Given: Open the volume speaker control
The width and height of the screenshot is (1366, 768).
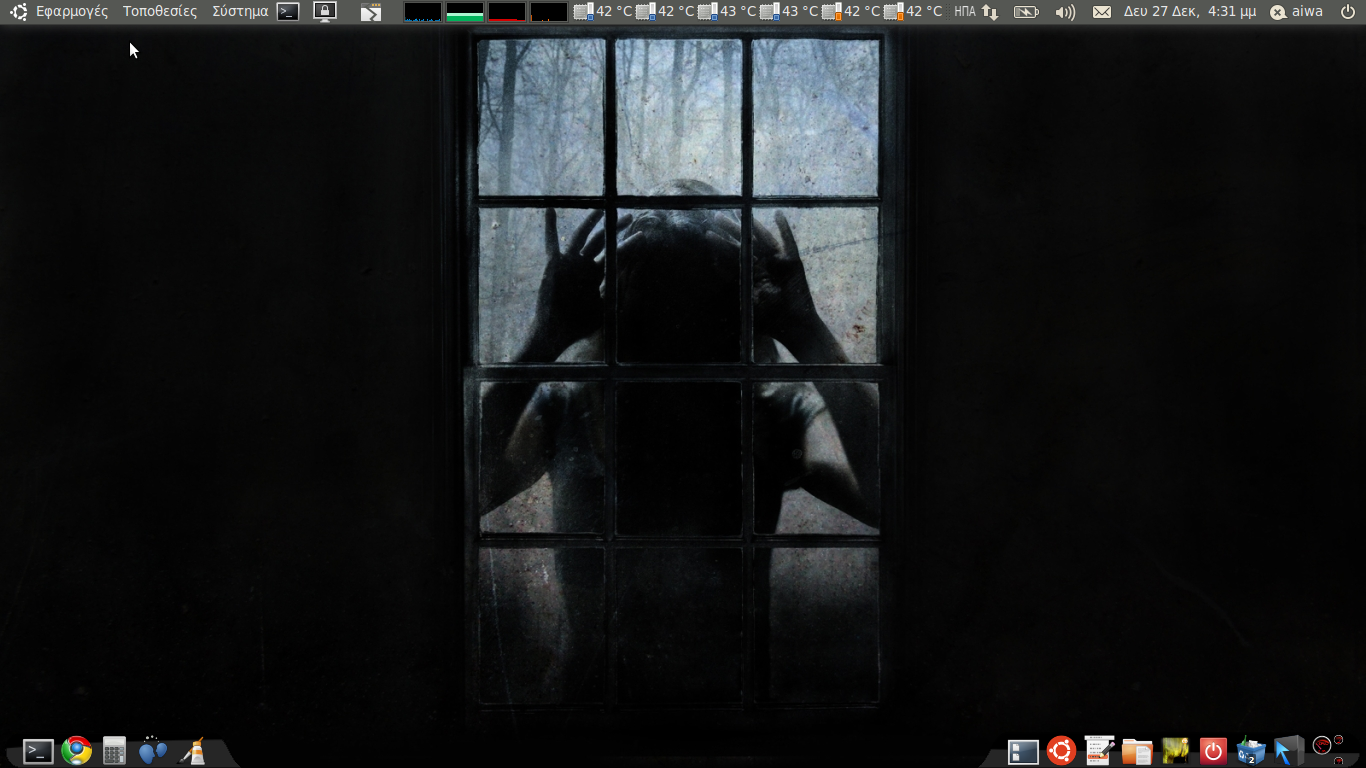Looking at the screenshot, I should click(1066, 12).
